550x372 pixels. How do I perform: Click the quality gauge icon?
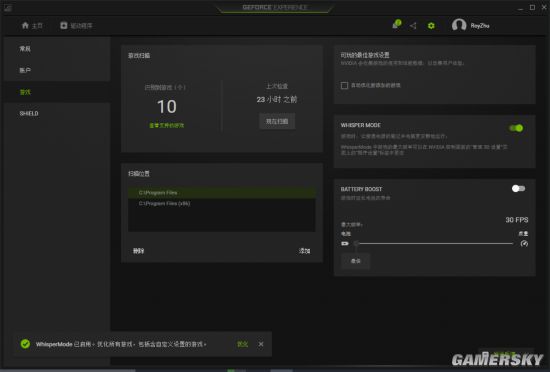point(524,243)
